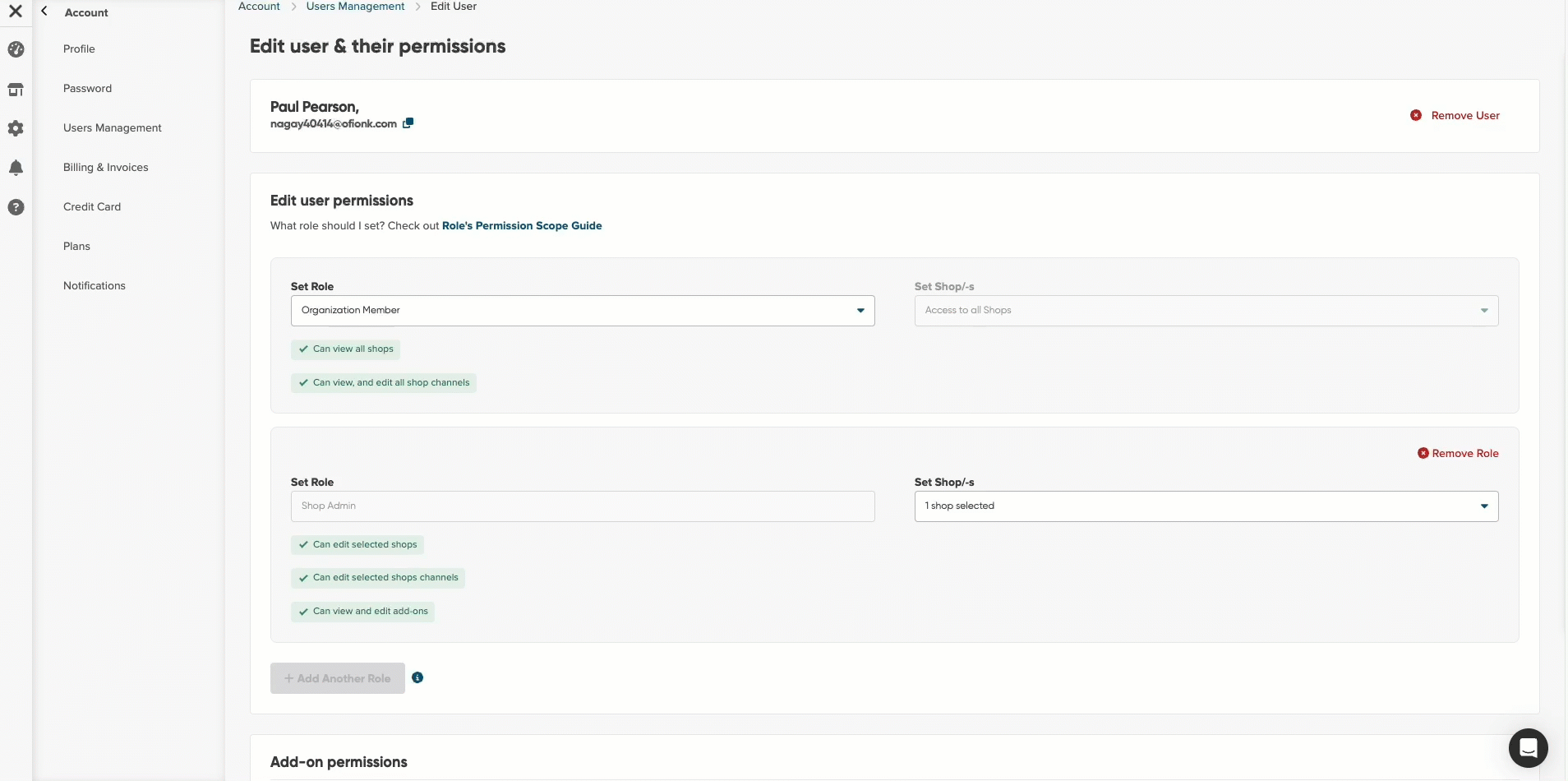Open the help question mark icon
The height and width of the screenshot is (781, 1568).
click(16, 207)
